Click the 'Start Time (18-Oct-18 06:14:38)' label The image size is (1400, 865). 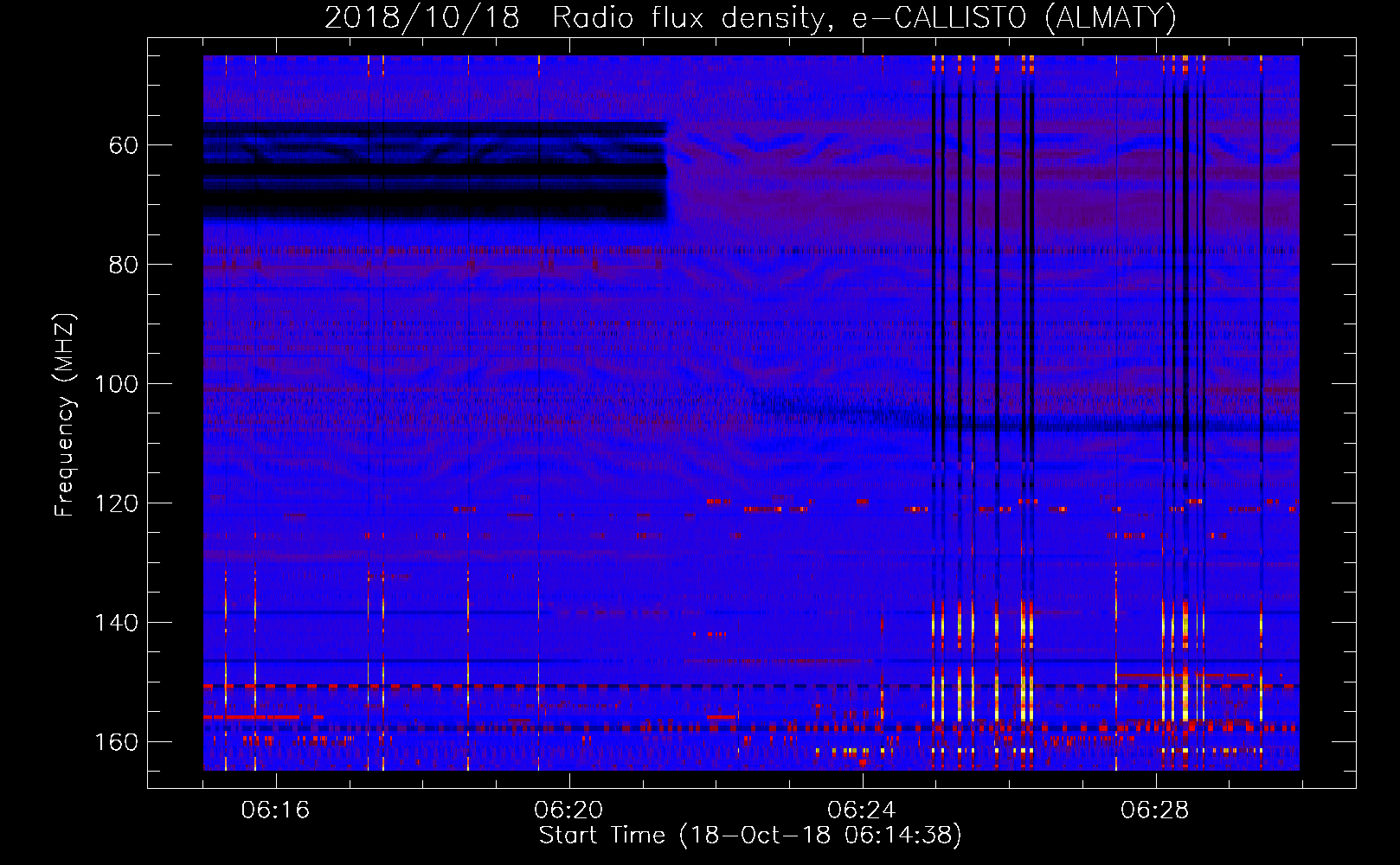point(750,835)
